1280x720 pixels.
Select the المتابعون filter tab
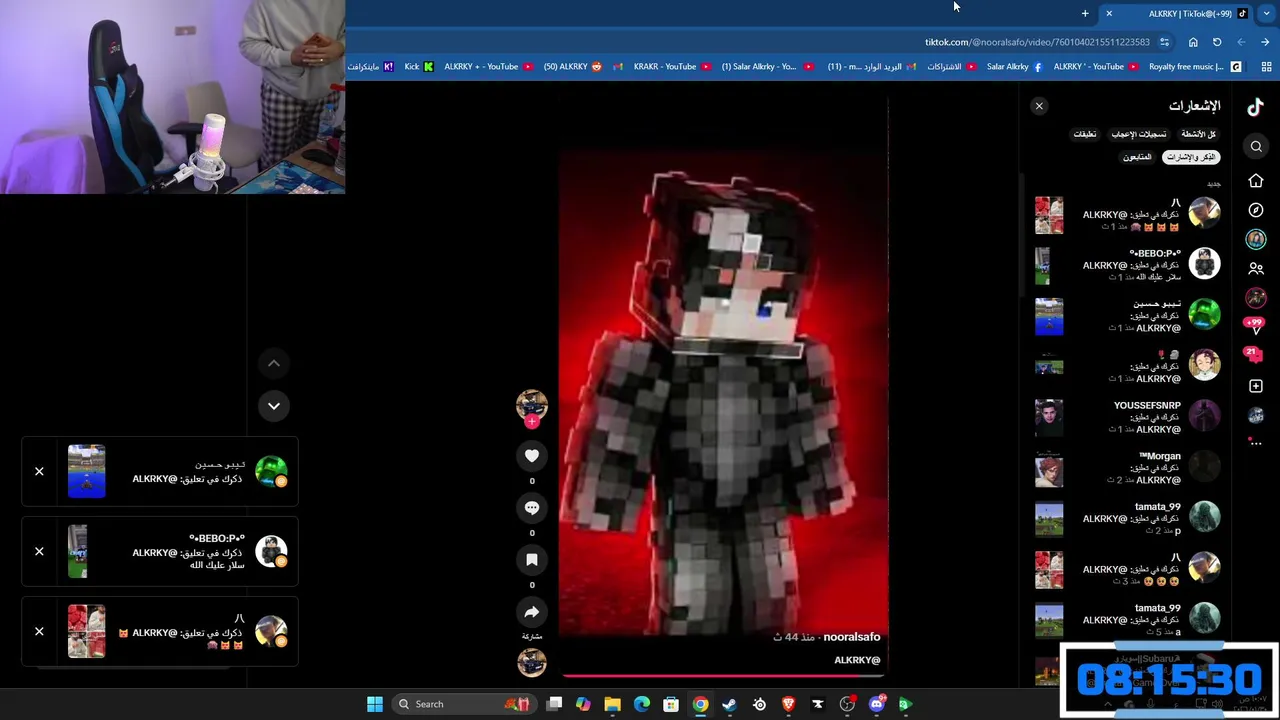pyautogui.click(x=1137, y=157)
